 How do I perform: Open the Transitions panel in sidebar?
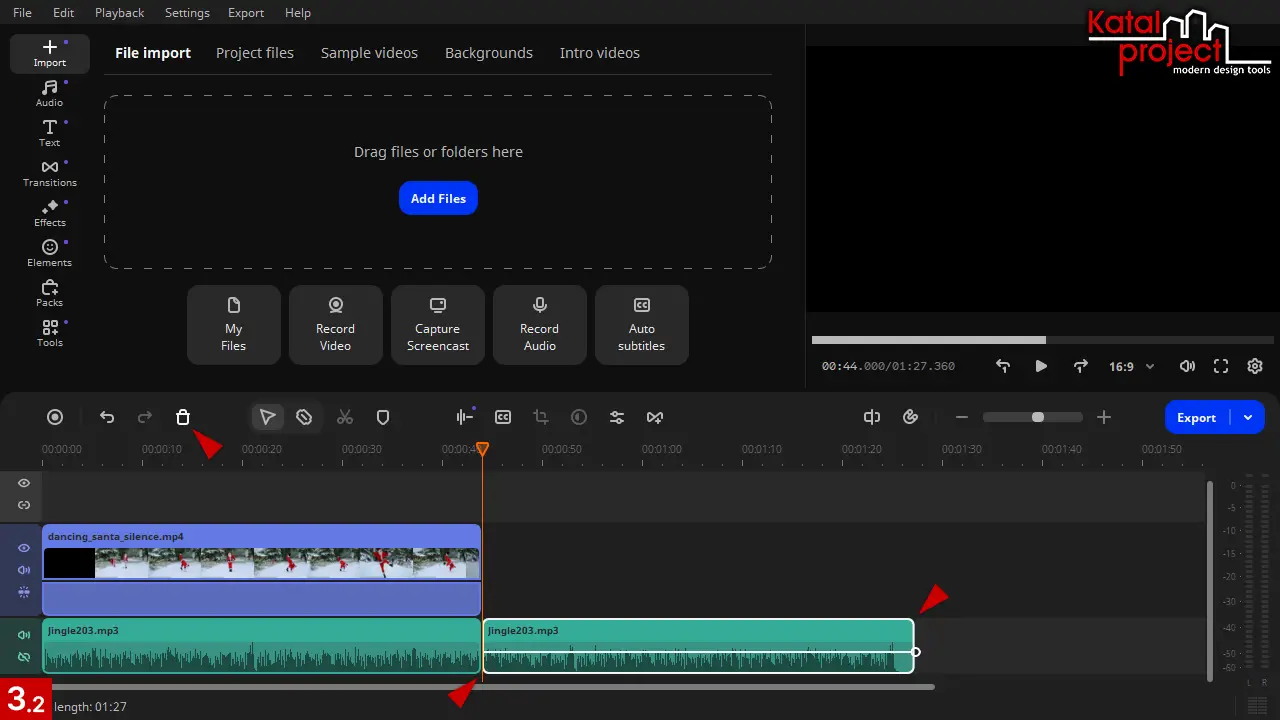tap(50, 173)
